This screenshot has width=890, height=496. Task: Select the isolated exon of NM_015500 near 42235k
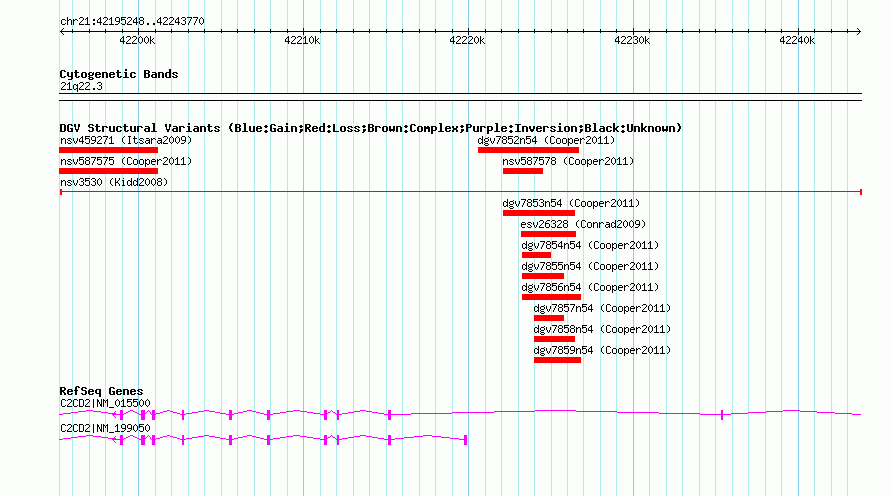[x=722, y=415]
